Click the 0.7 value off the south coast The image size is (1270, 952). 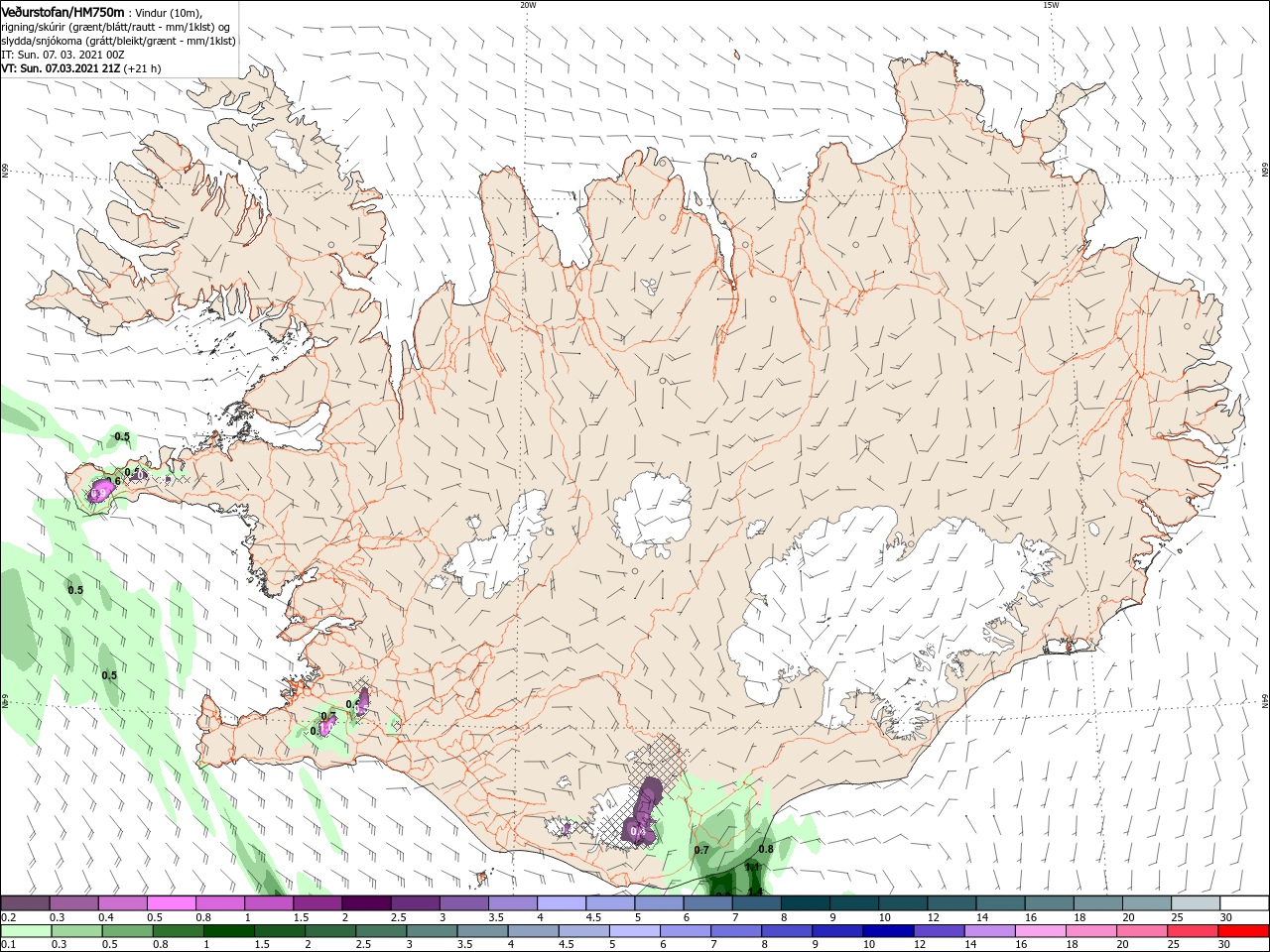701,850
